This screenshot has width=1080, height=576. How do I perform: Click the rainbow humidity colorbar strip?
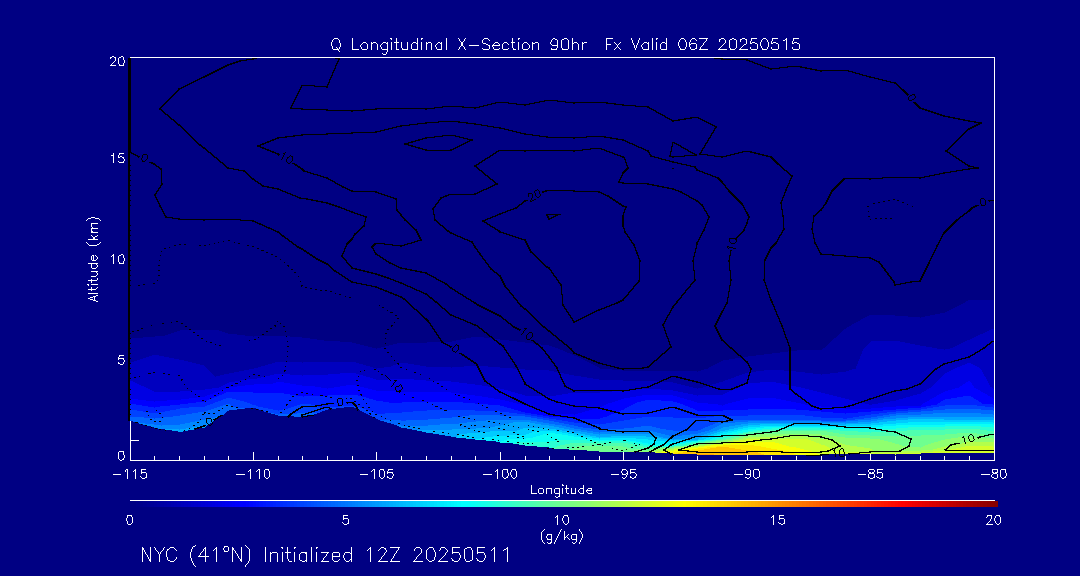point(563,504)
